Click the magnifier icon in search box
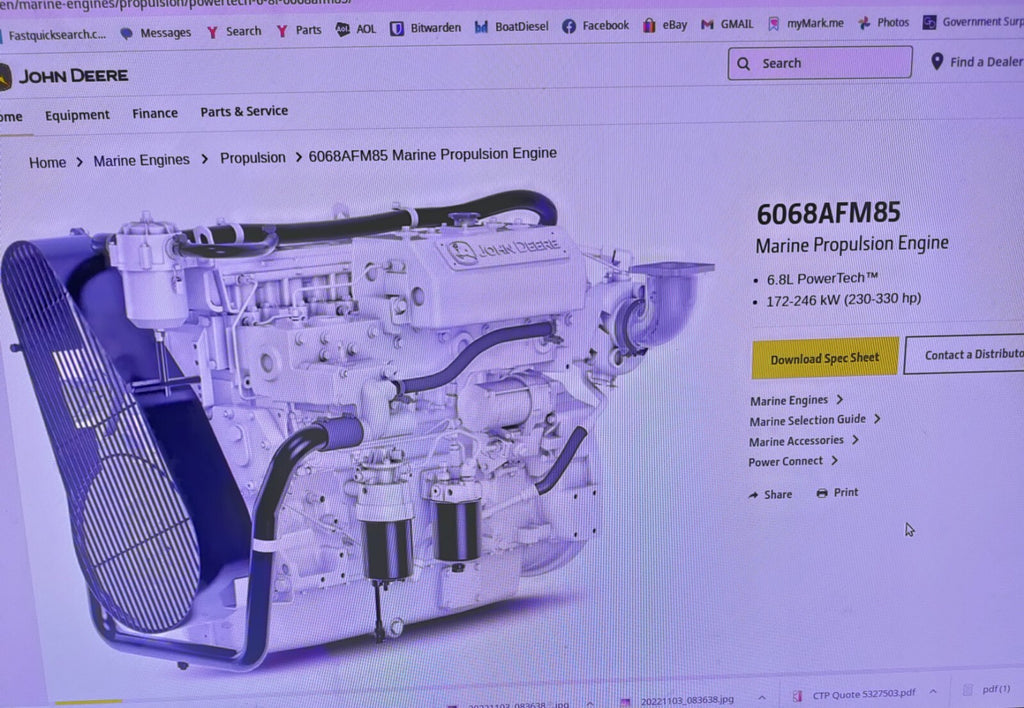Viewport: 1024px width, 708px height. [x=743, y=64]
